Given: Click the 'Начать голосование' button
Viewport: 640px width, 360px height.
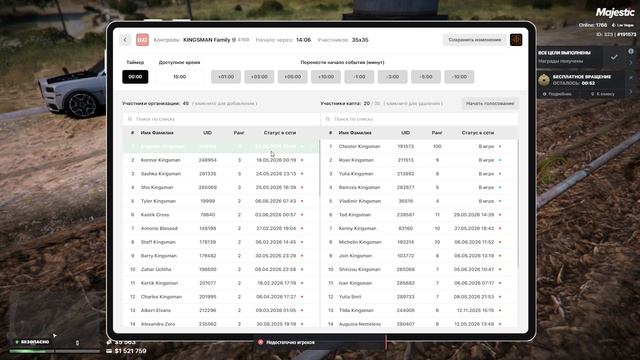Looking at the screenshot, I should pyautogui.click(x=490, y=103).
